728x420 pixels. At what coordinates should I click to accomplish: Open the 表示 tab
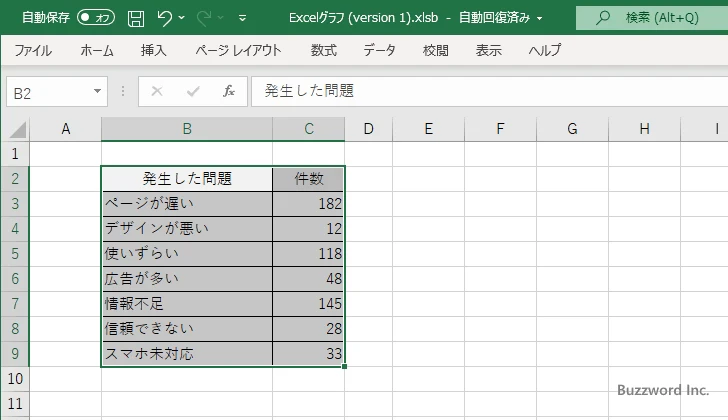coord(488,50)
